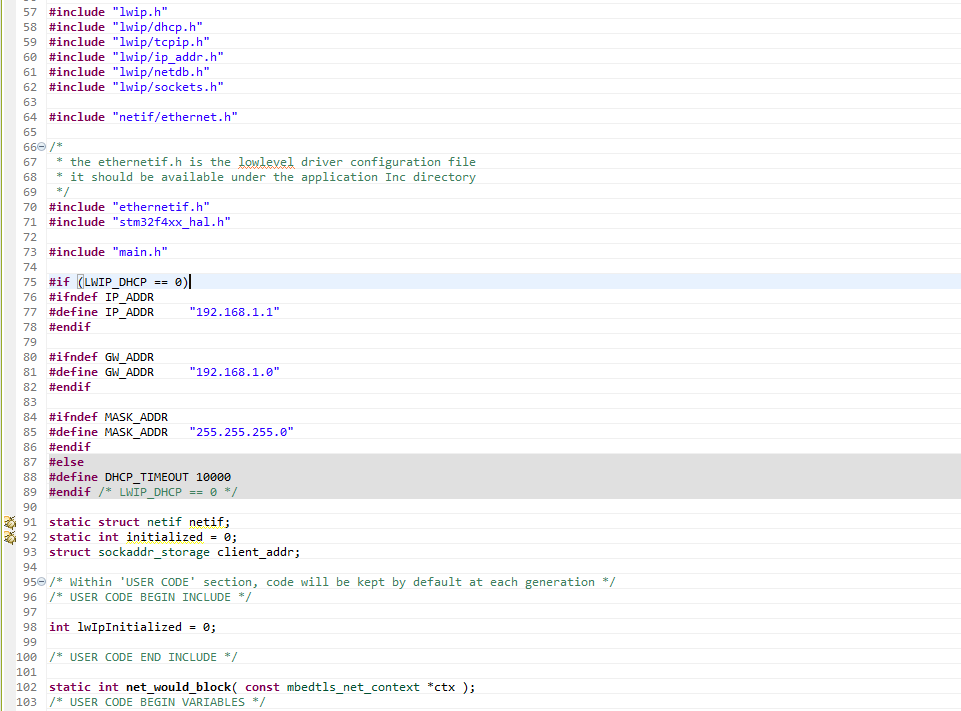Click the GW_ADDR string "192.168.1.0"
This screenshot has height=711, width=961.
pyautogui.click(x=234, y=371)
